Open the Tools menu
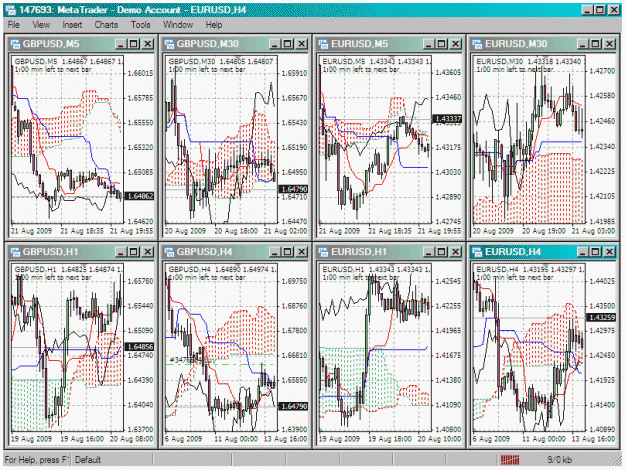 (141, 25)
